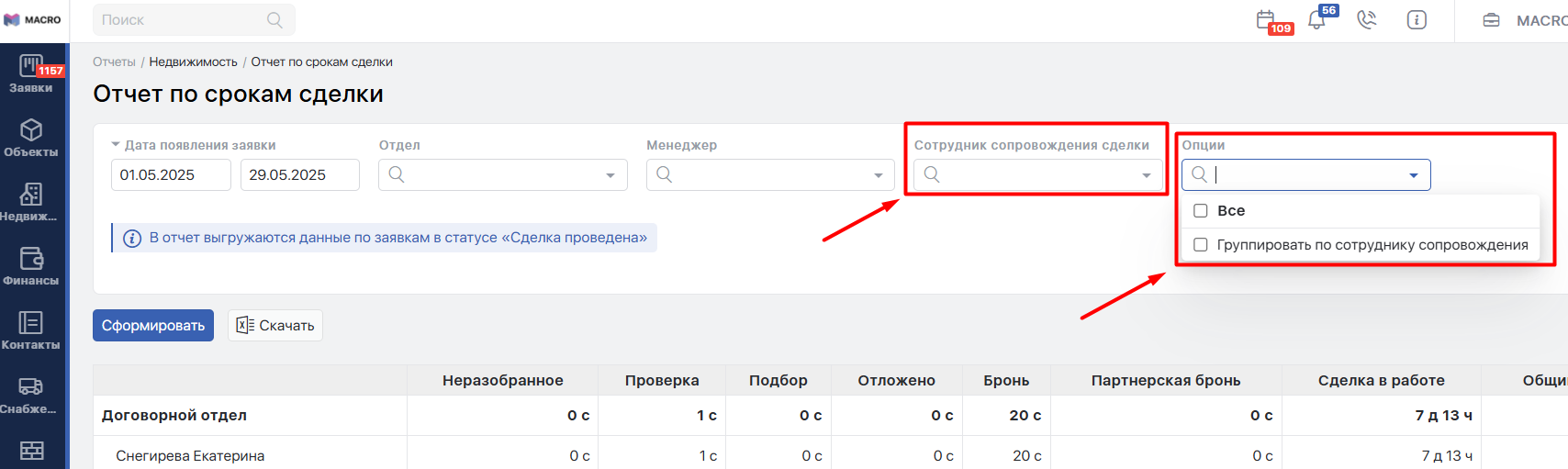Click the phone calls icon in header
Screen dimensions: 1568x469
[x=1367, y=20]
